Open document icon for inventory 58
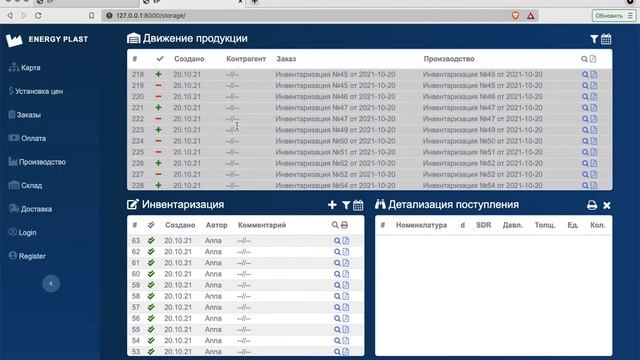 pos(346,296)
